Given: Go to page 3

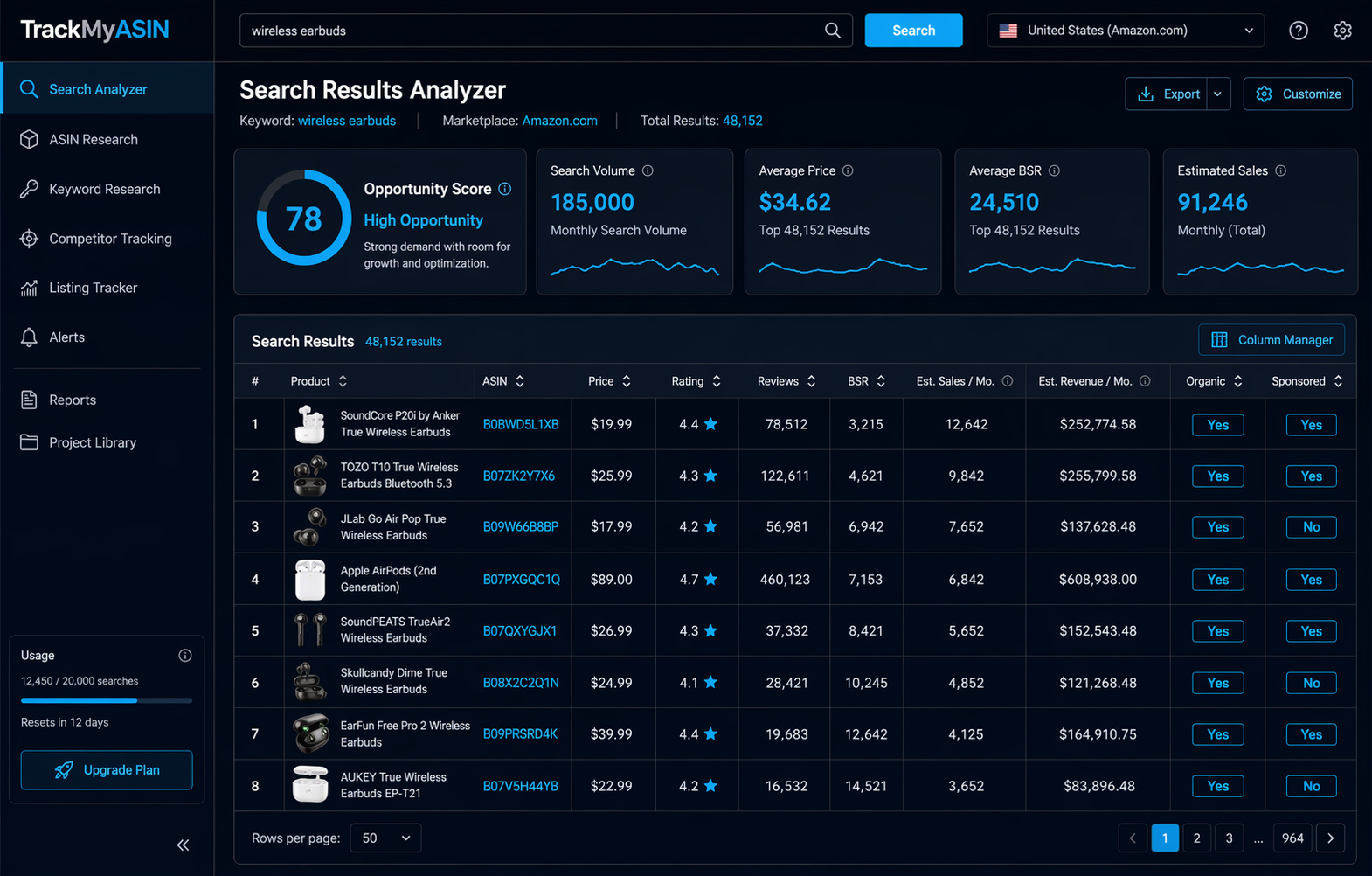Looking at the screenshot, I should [1229, 838].
